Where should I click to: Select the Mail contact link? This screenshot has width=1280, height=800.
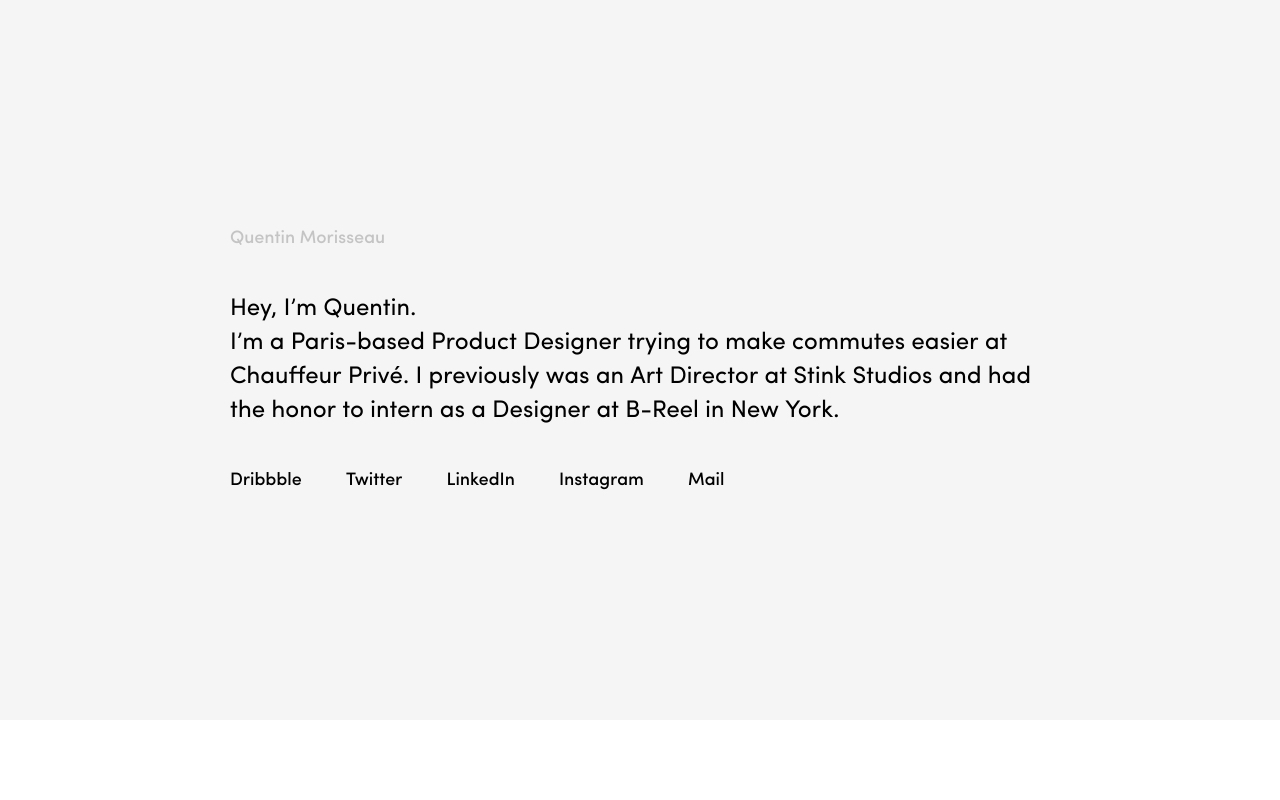click(x=706, y=479)
